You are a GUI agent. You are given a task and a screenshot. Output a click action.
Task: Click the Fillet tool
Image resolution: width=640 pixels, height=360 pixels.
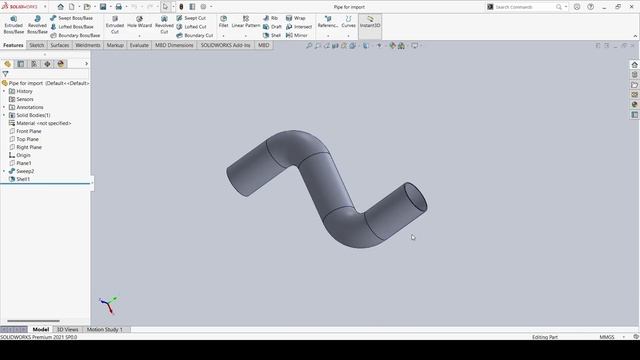point(223,22)
